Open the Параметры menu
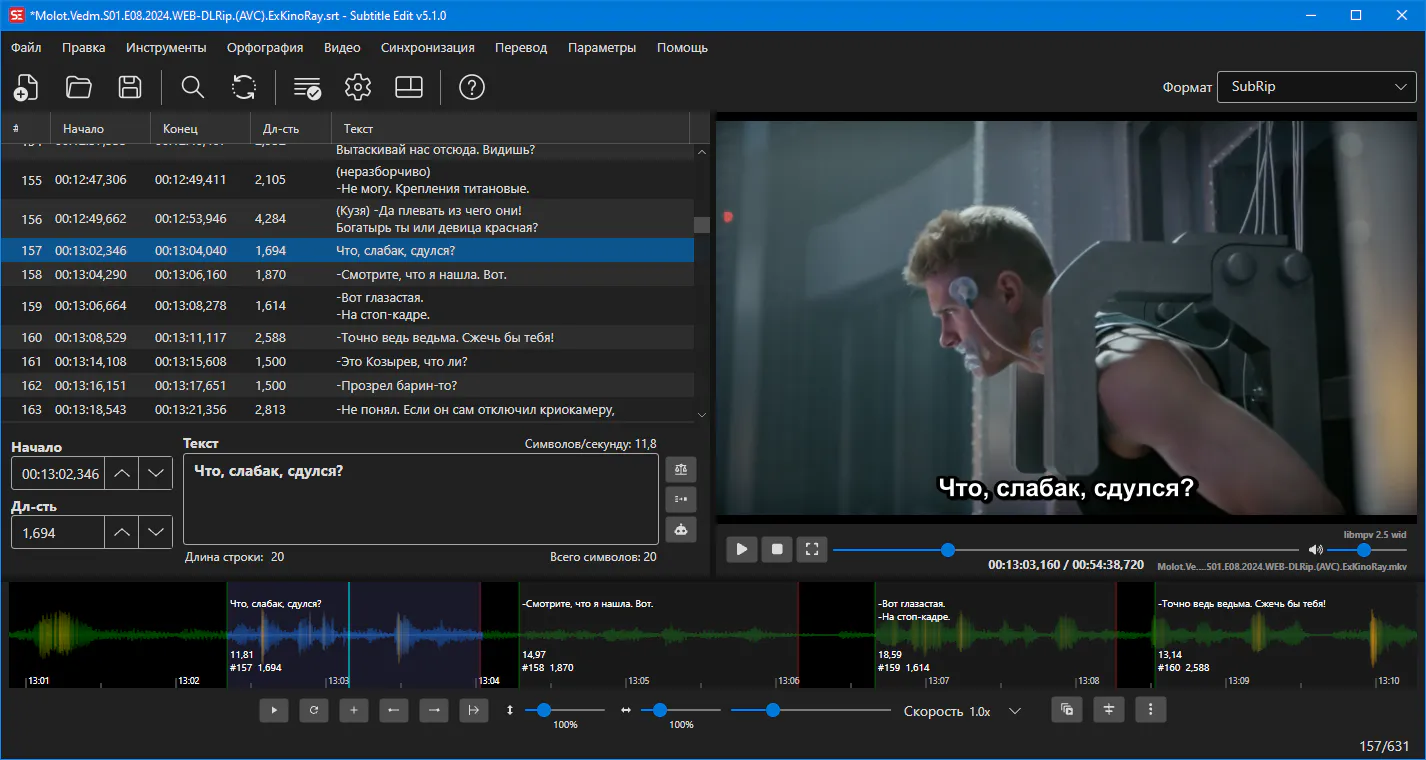Screen dimensions: 1426x760 (602, 47)
